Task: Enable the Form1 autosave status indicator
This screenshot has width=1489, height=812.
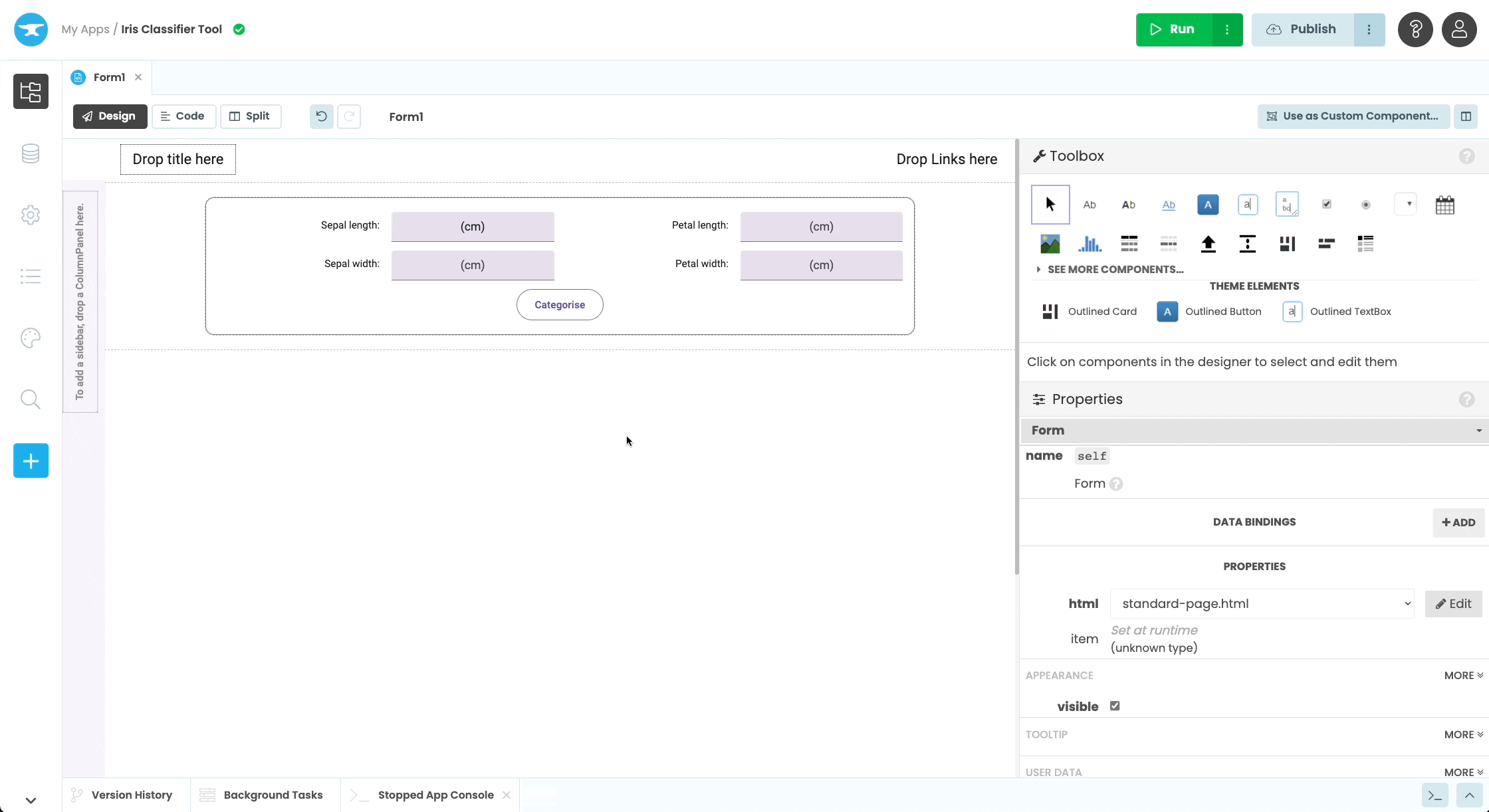Action: tap(239, 29)
